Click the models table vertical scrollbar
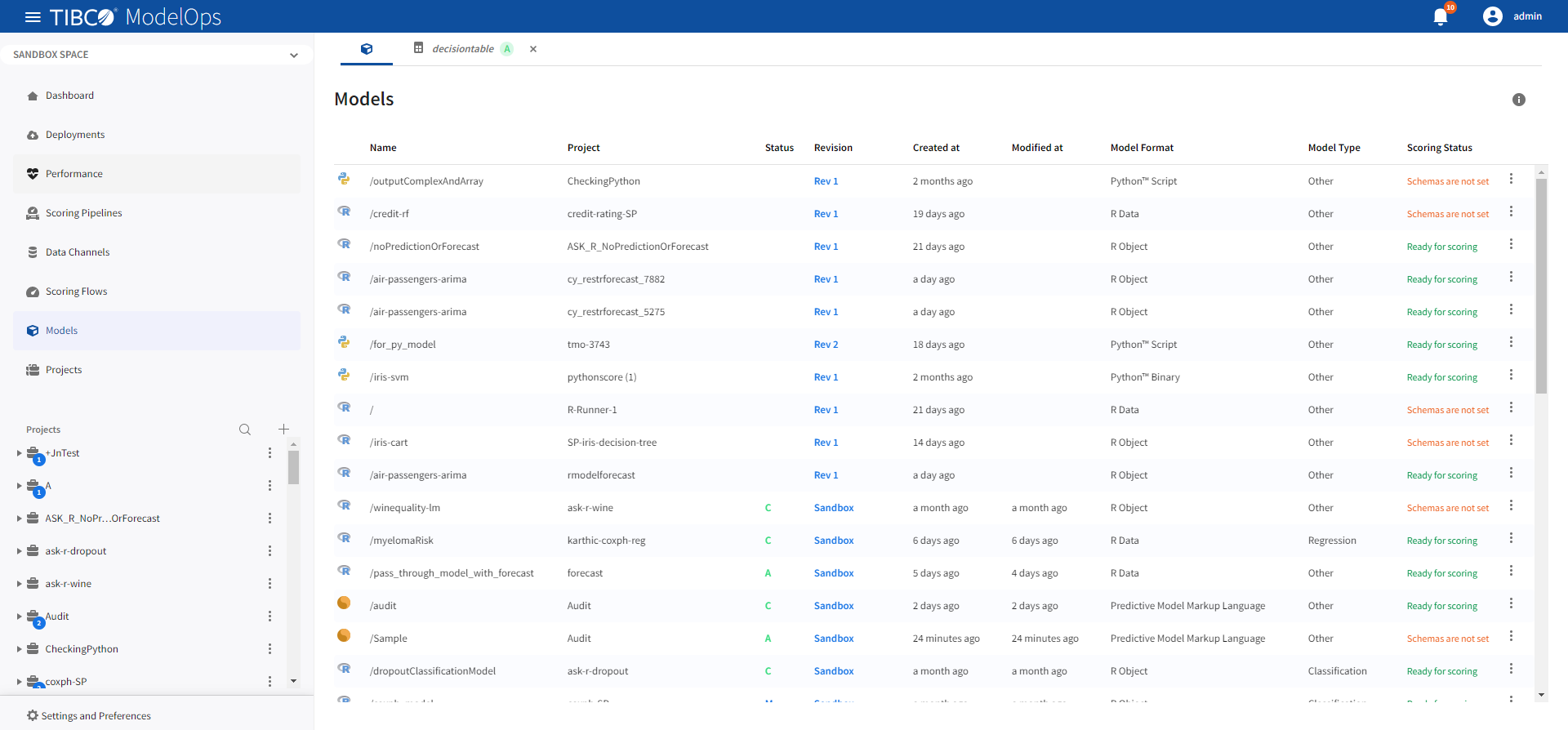Viewport: 1568px width, 730px height. [x=1541, y=286]
